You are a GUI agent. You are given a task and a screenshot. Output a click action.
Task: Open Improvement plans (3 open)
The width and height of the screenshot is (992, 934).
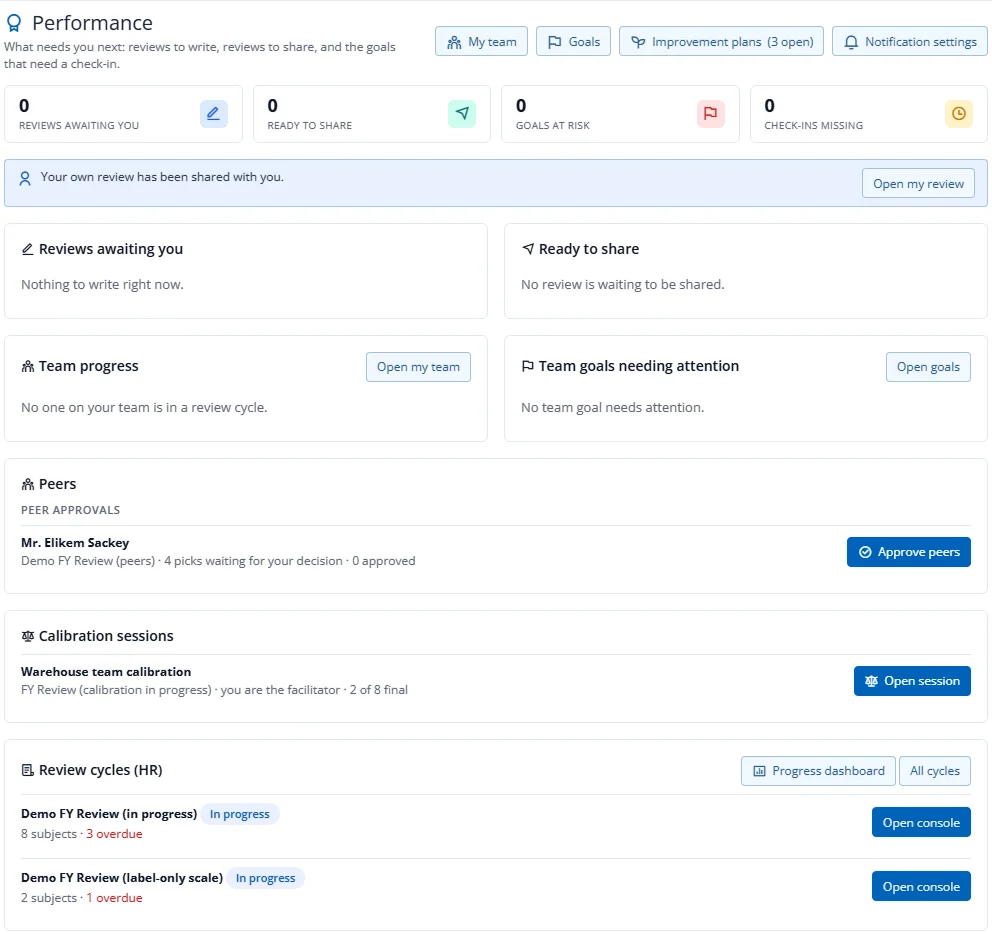[x=721, y=42]
